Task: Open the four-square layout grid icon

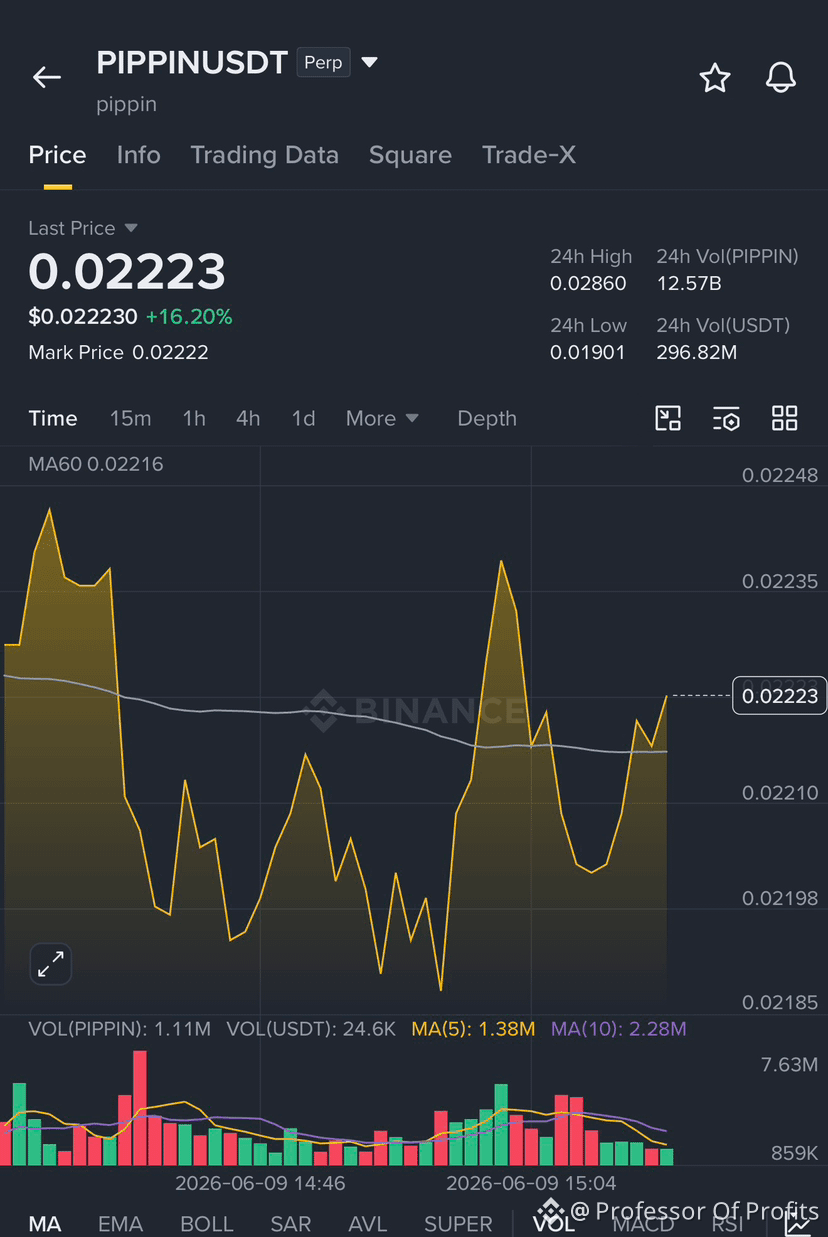Action: 785,418
